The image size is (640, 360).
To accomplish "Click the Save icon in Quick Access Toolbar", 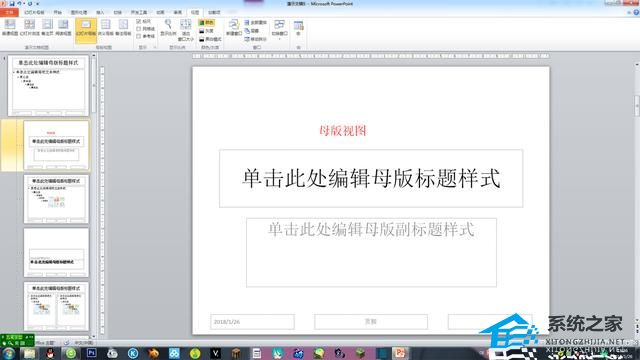I will tap(12, 3).
